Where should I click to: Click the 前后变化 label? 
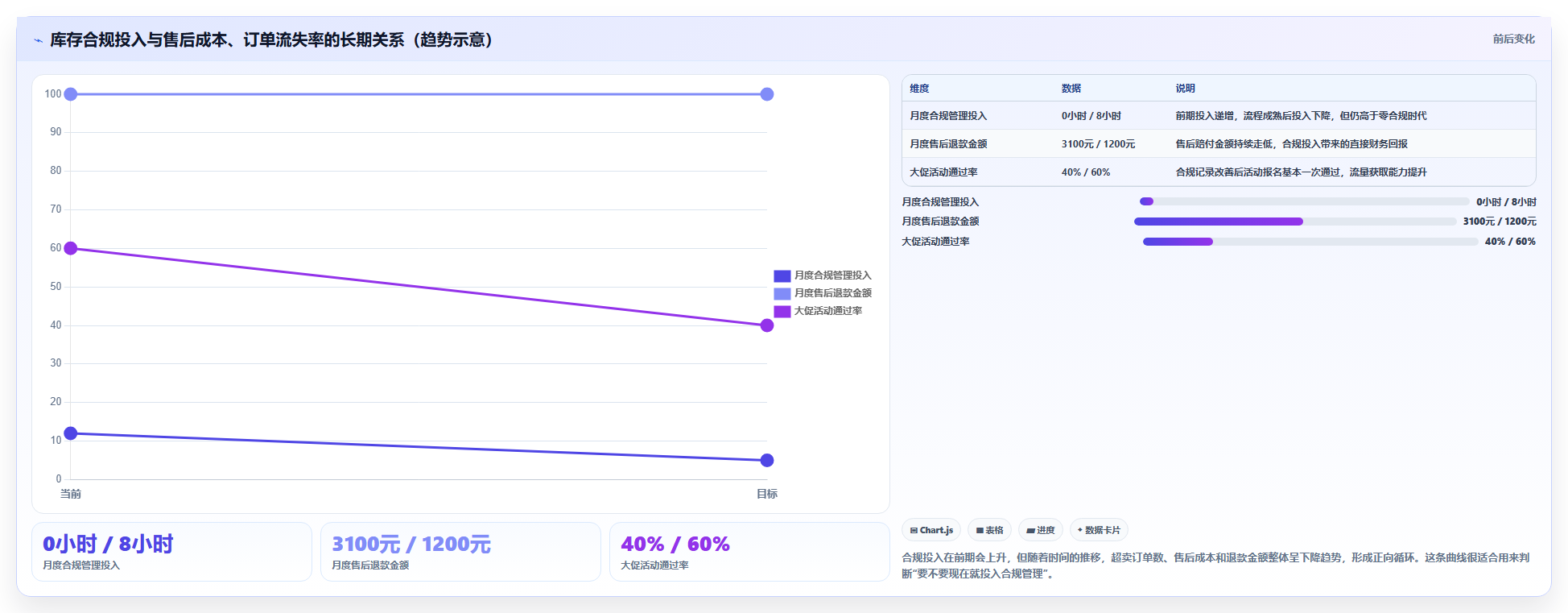click(1513, 39)
